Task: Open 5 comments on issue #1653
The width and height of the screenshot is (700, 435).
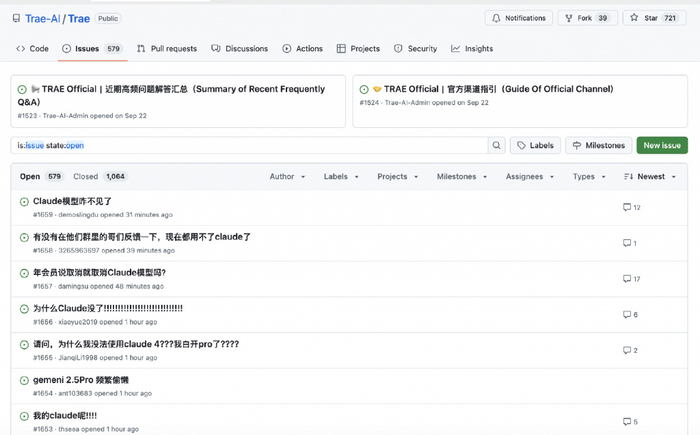Action: [630, 422]
